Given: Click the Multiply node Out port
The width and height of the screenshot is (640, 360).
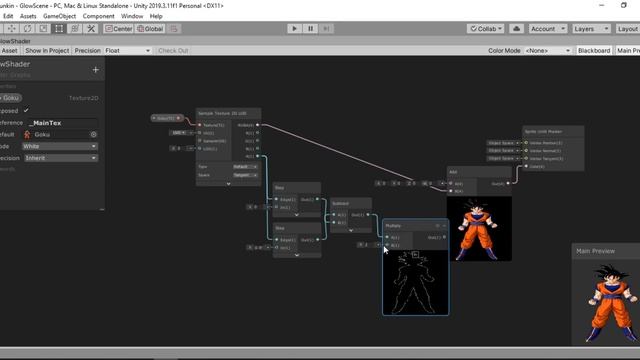Looking at the screenshot, I should [444, 237].
